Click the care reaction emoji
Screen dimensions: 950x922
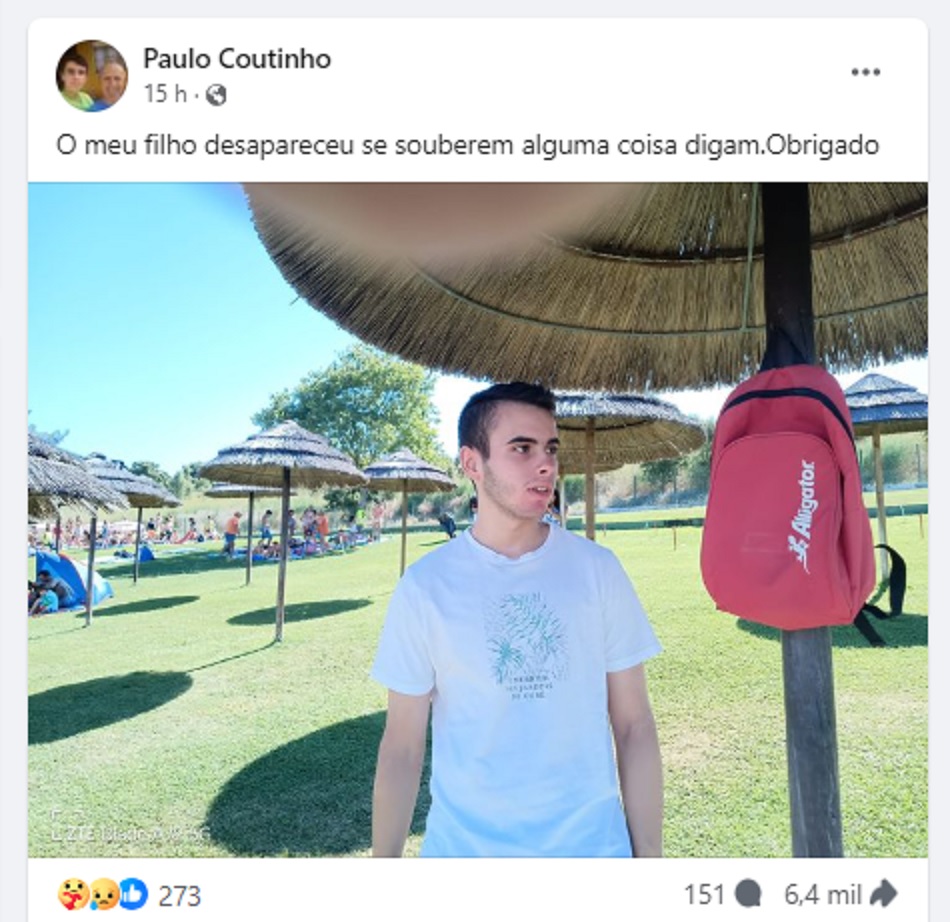coord(73,894)
